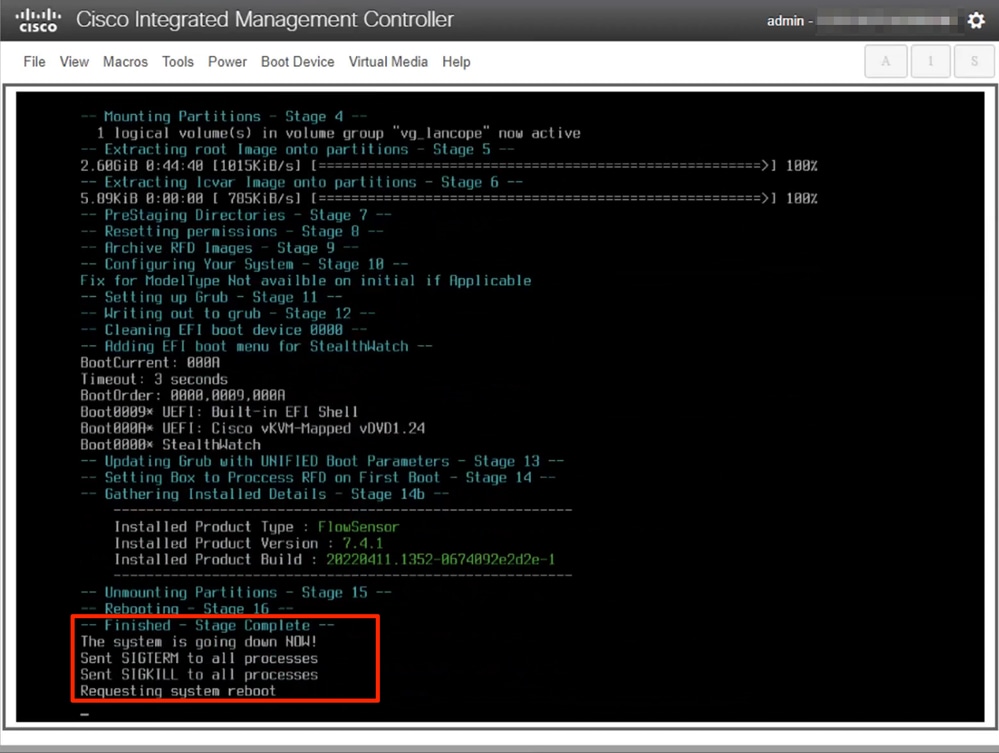
Task: Click 'PreStaging Directories - Stage 7' line
Action: [x=236, y=215]
